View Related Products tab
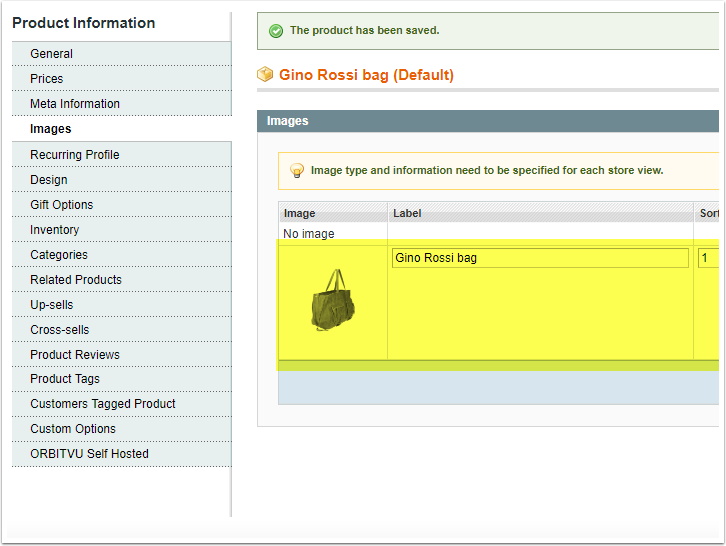This screenshot has width=726, height=546. (x=121, y=280)
